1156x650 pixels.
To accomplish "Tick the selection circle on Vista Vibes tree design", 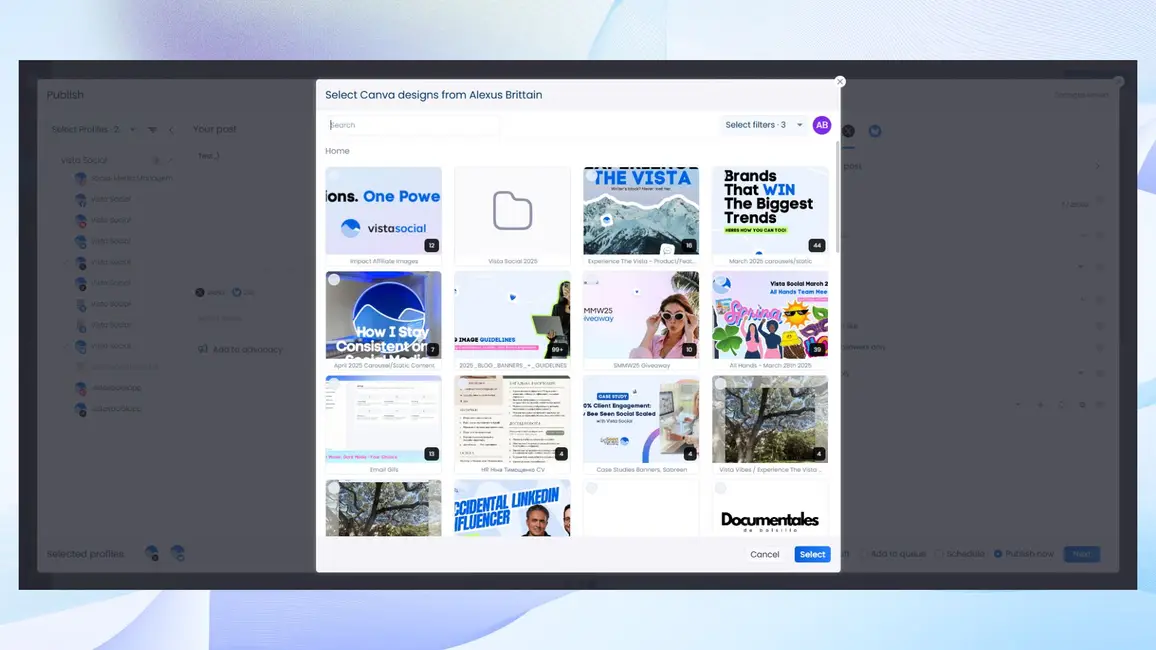I will pyautogui.click(x=721, y=384).
